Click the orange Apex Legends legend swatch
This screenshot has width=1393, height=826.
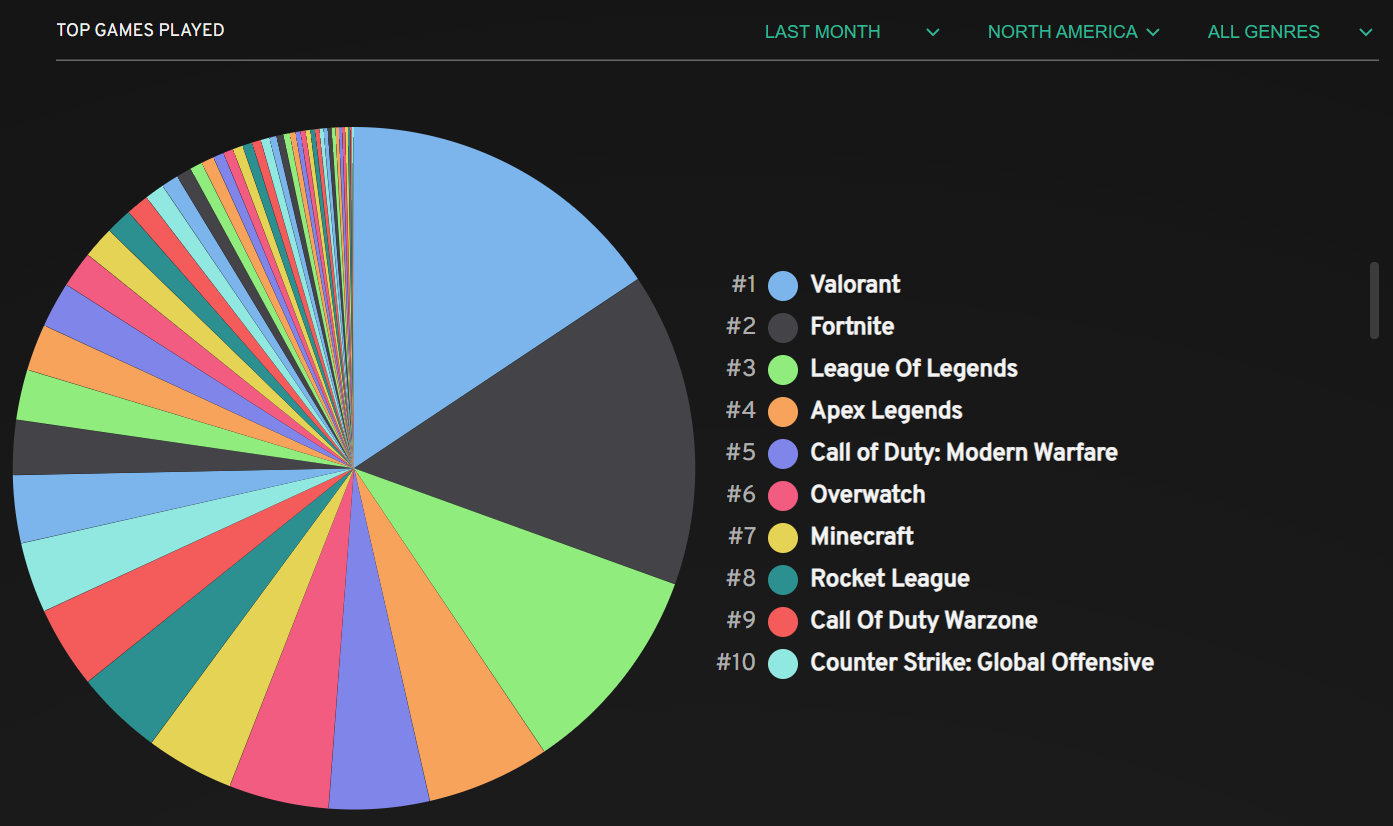click(783, 411)
